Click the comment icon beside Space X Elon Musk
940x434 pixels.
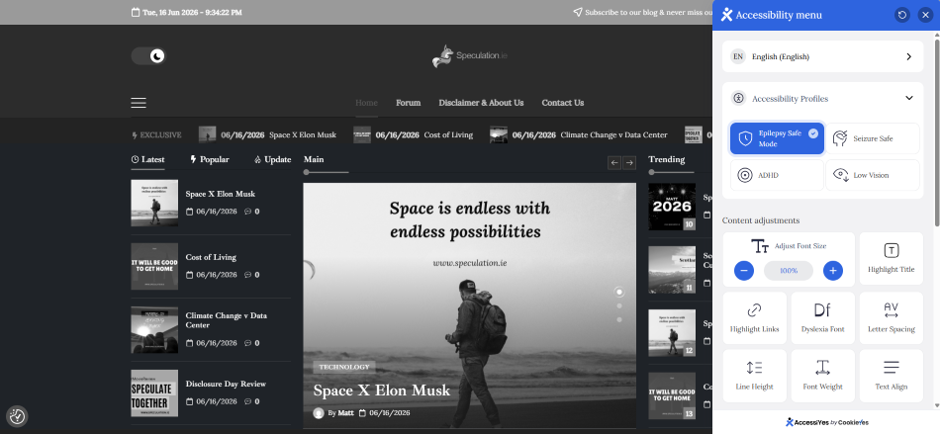click(248, 212)
